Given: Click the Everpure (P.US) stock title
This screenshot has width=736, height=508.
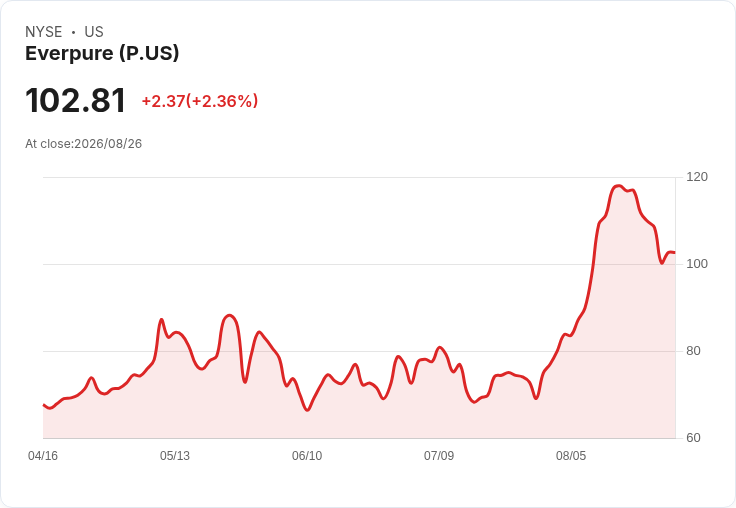Looking at the screenshot, I should pyautogui.click(x=102, y=53).
